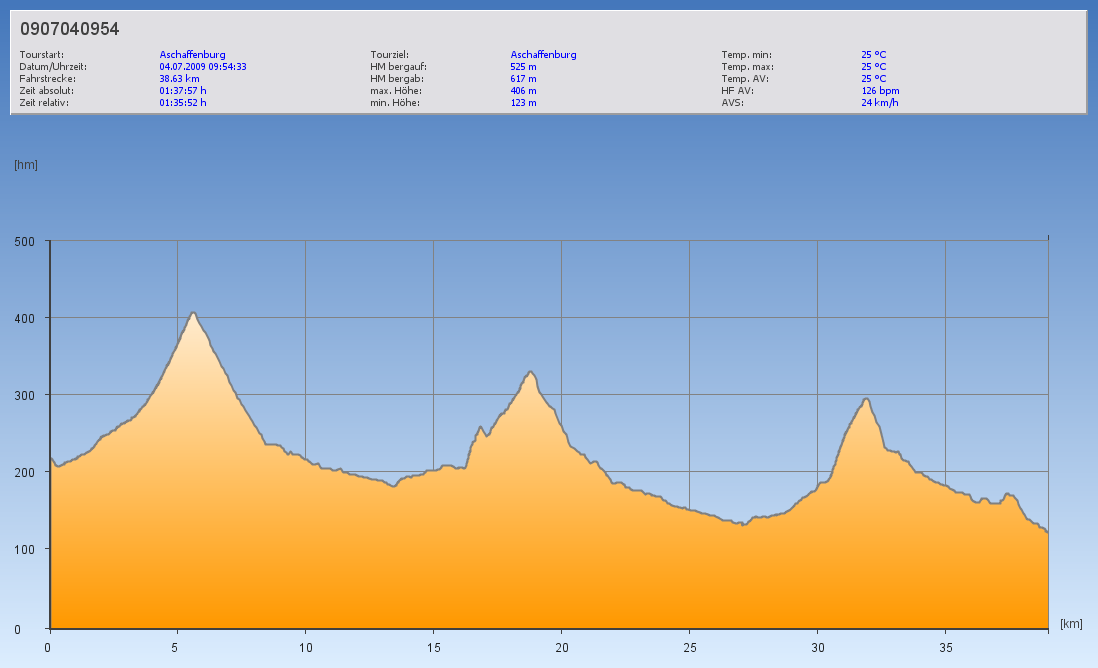
Task: Click the HM bergab value 617 m
Action: [x=523, y=79]
